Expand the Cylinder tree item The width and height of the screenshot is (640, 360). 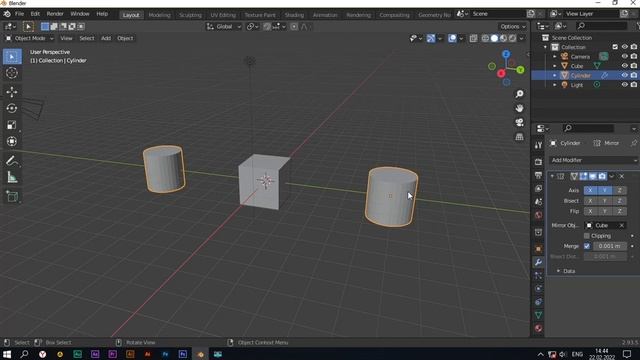555,76
